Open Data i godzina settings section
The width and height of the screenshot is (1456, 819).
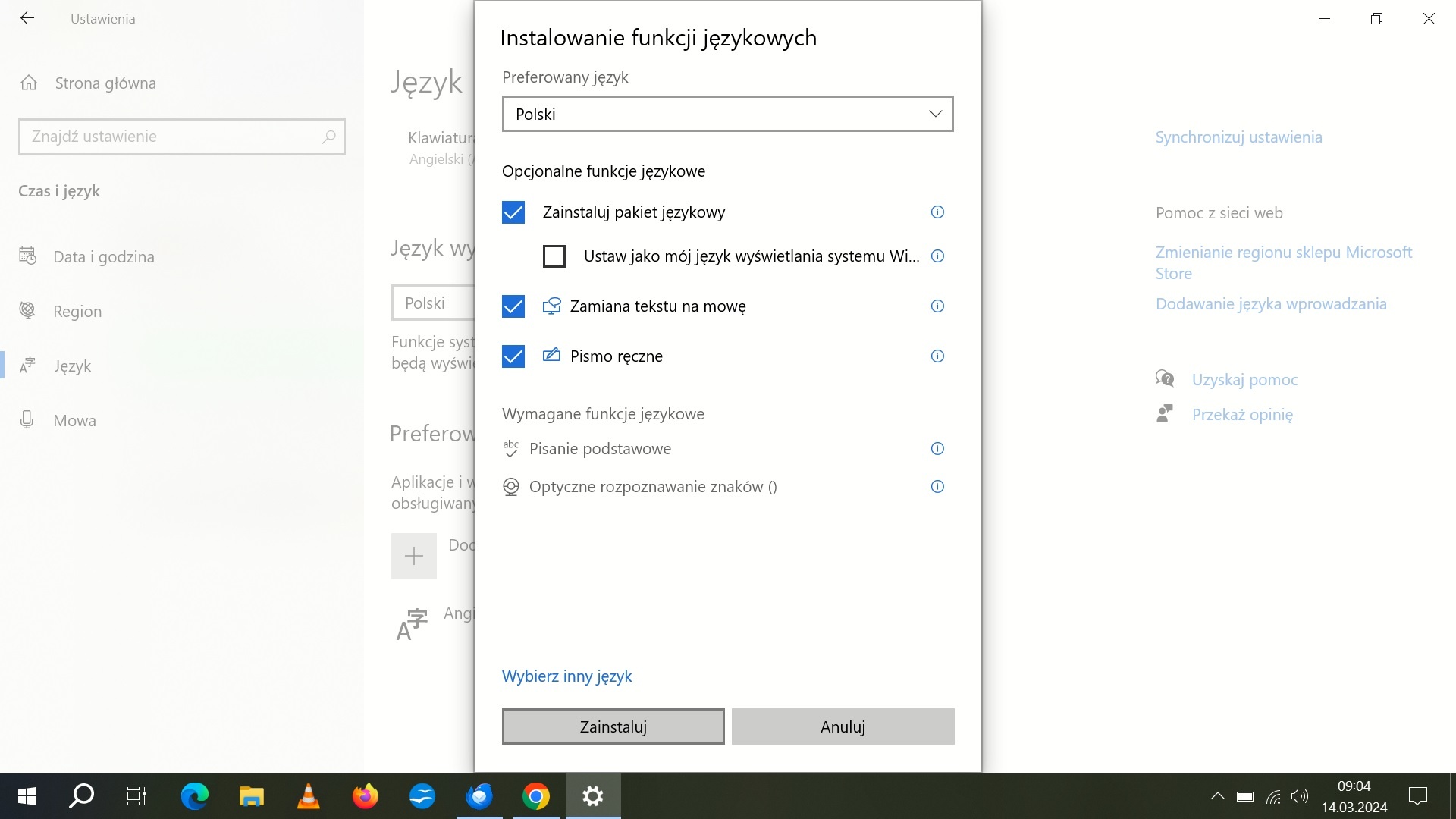tap(104, 257)
